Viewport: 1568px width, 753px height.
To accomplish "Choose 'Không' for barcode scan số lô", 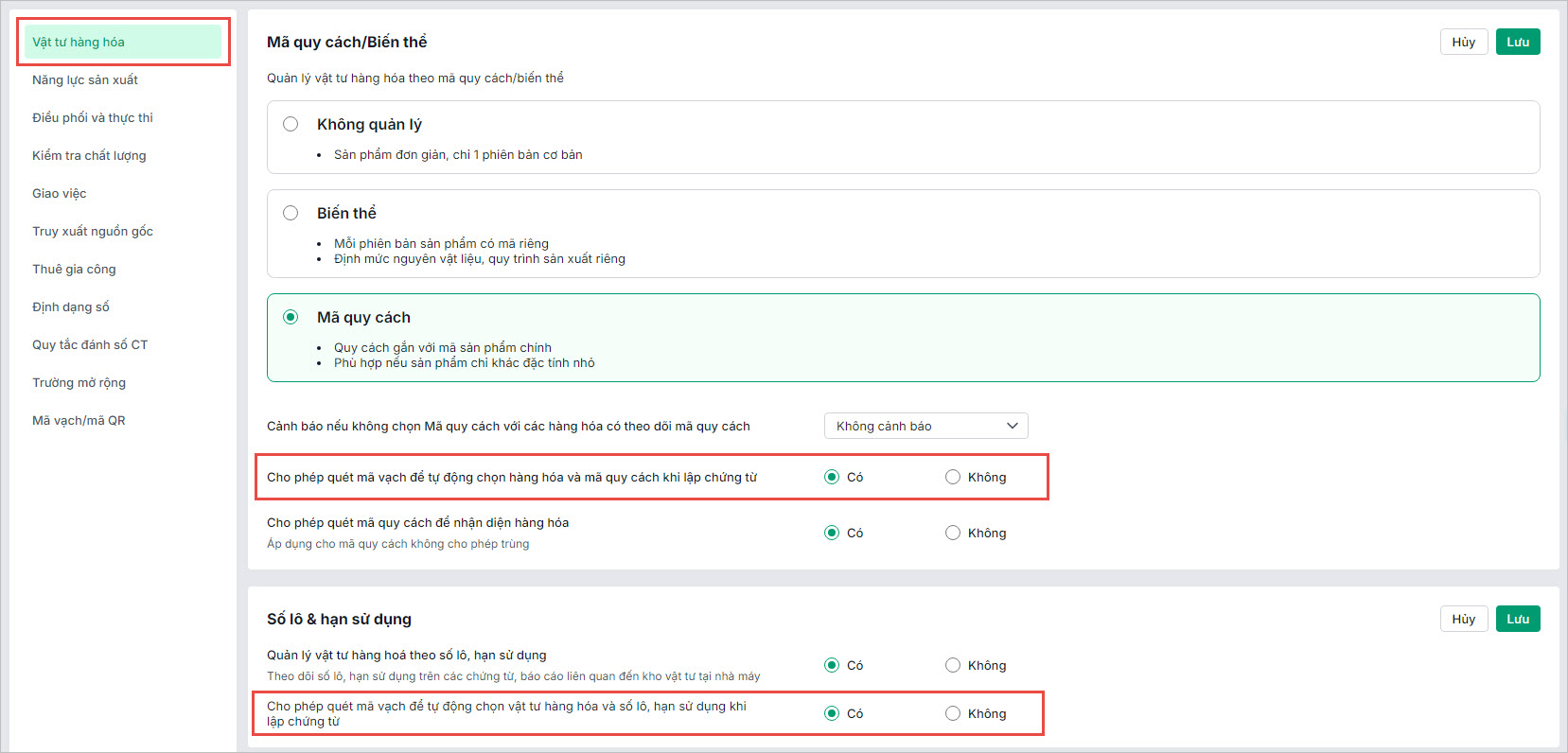I will pyautogui.click(x=953, y=713).
